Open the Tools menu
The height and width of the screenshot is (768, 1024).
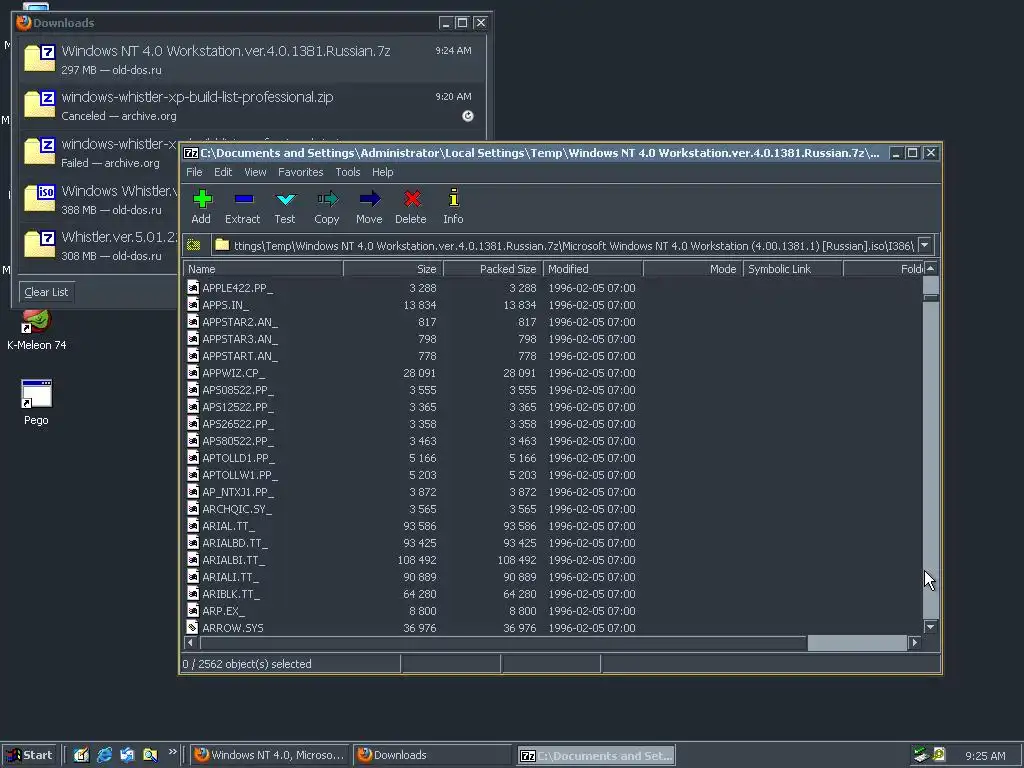[x=347, y=172]
